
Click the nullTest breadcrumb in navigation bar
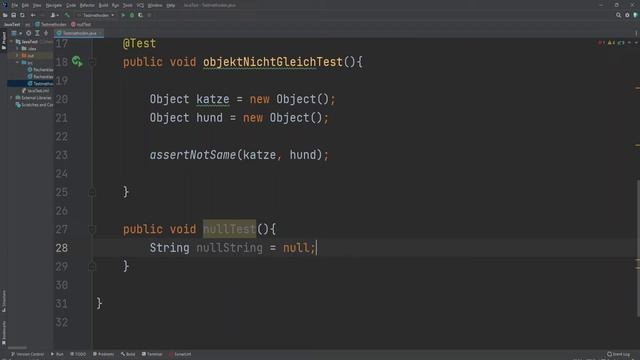[x=81, y=24]
